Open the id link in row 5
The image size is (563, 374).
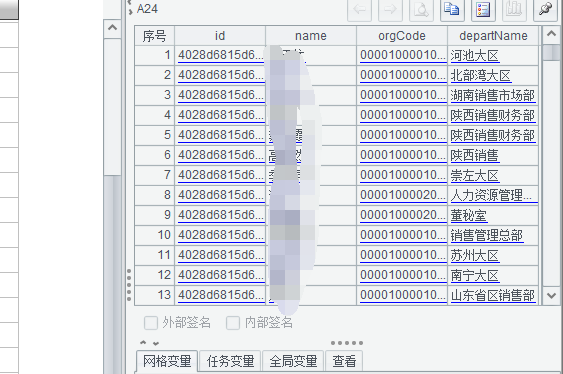(221, 135)
